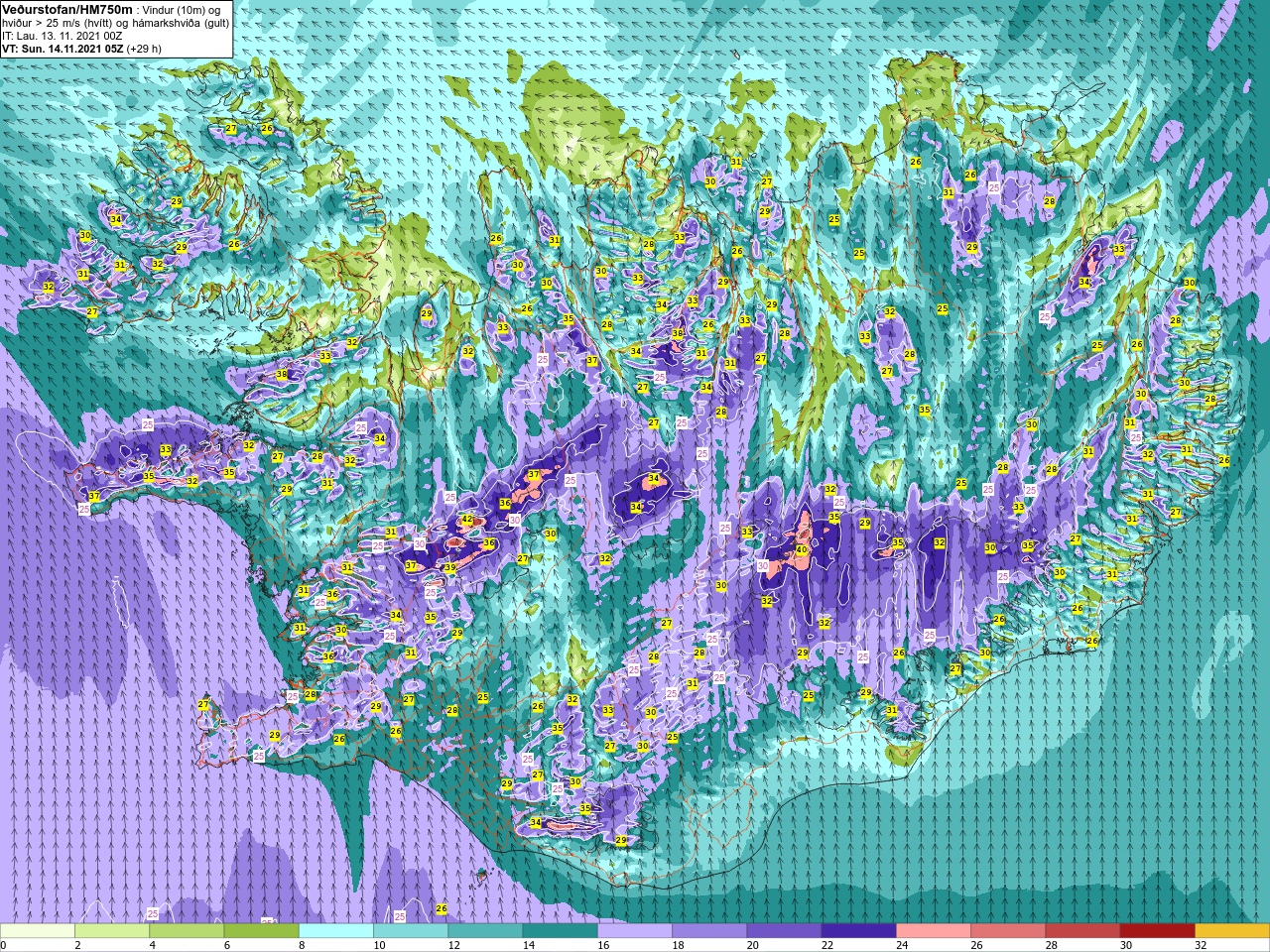This screenshot has width=1270, height=952.
Task: Select the turquoise 10–12 m/s legend swatch
Action: (x=411, y=931)
